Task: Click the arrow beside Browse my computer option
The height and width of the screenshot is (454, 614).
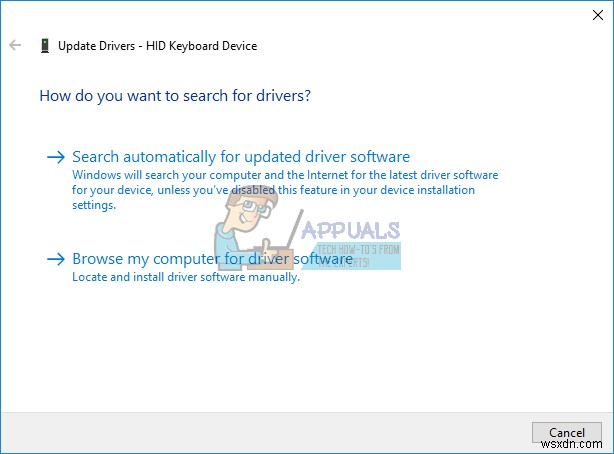Action: coord(56,259)
